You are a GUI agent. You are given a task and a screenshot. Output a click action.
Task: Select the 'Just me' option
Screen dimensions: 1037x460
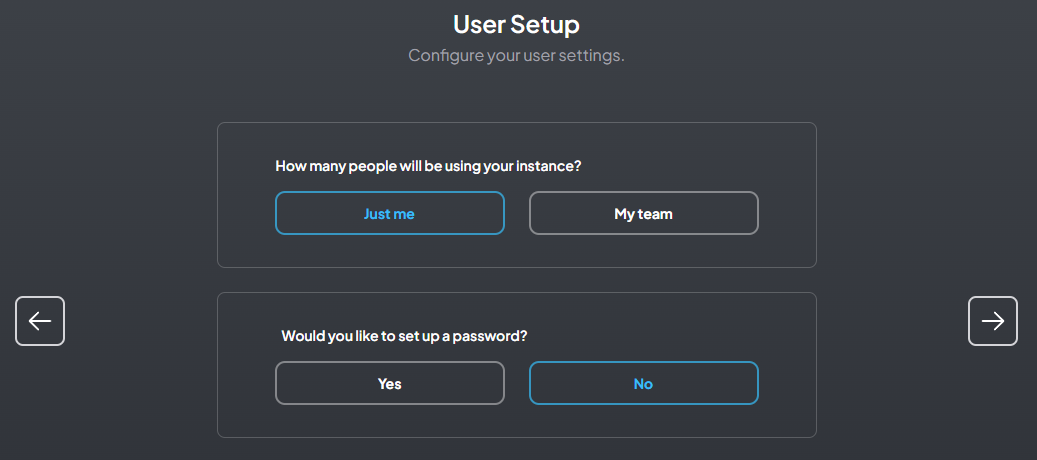coord(389,213)
